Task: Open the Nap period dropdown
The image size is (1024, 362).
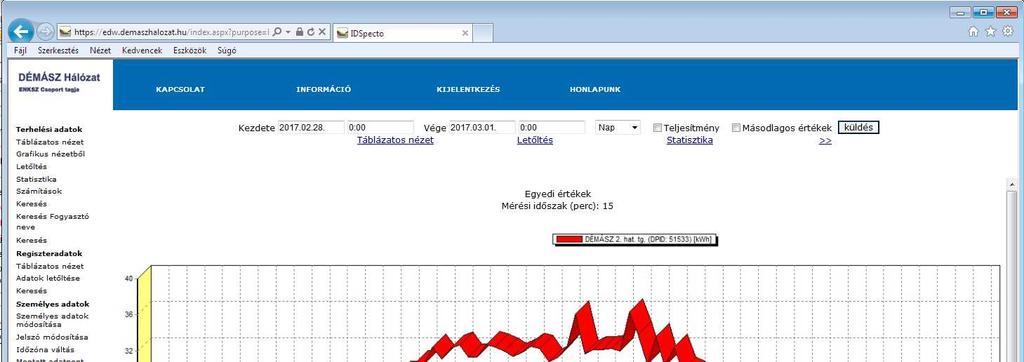Action: coord(618,127)
